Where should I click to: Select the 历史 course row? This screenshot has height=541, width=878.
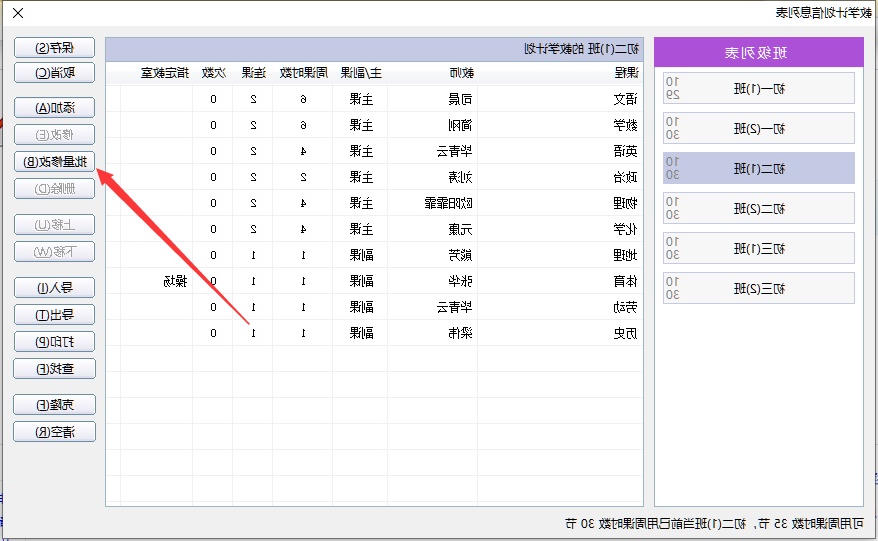coord(374,333)
